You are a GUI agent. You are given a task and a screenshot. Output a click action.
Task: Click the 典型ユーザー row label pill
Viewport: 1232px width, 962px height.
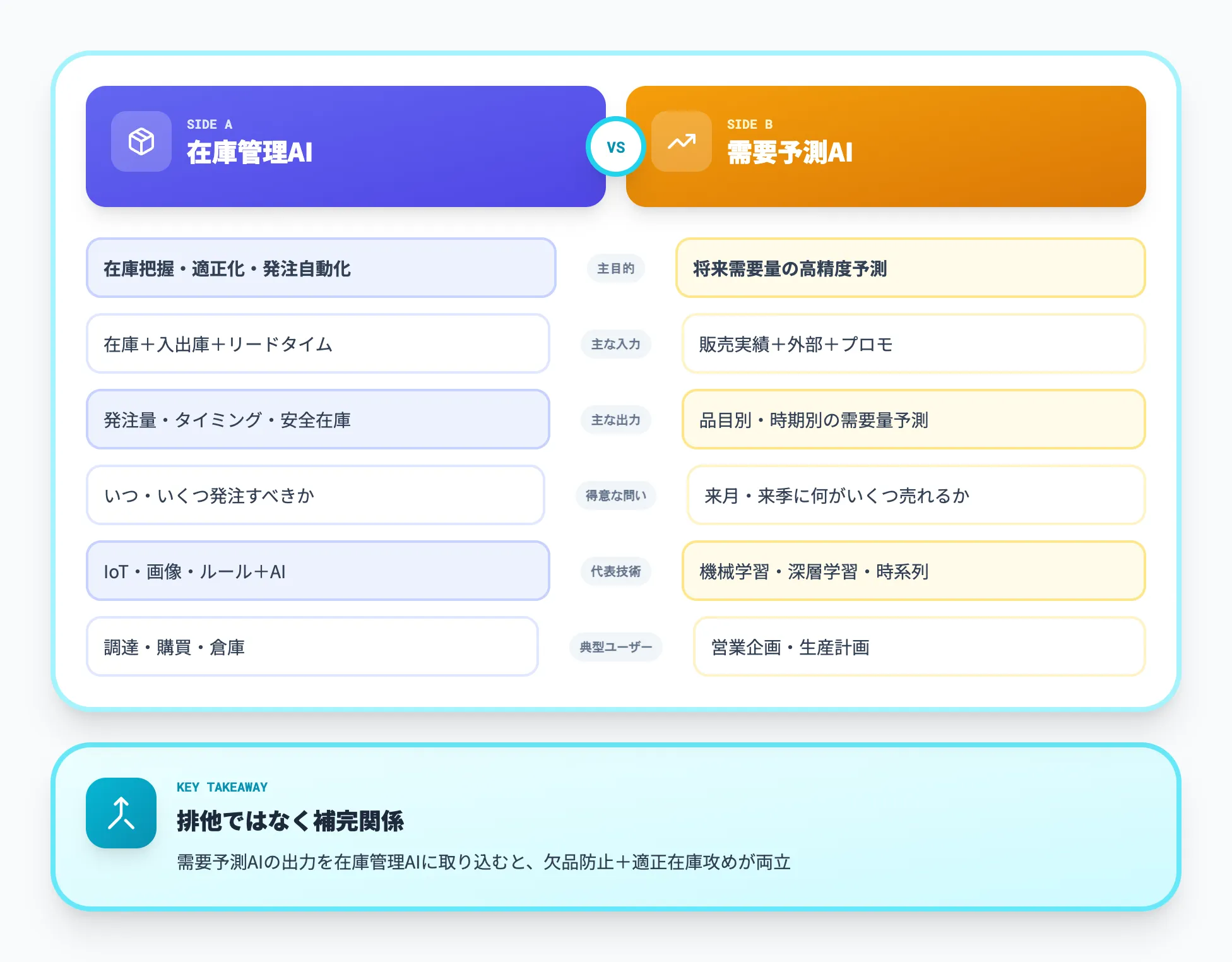coord(616,647)
